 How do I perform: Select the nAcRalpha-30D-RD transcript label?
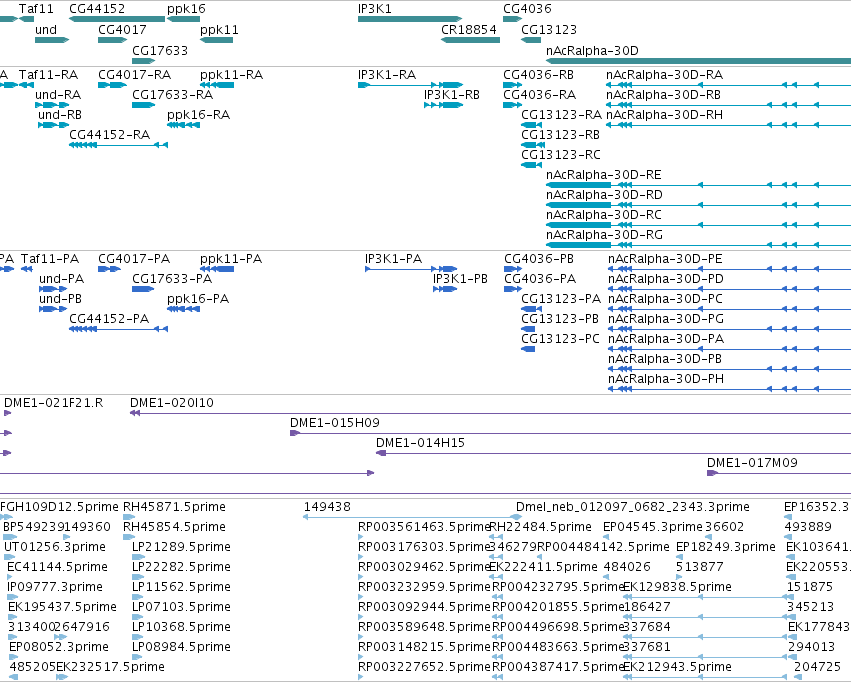[x=604, y=195]
